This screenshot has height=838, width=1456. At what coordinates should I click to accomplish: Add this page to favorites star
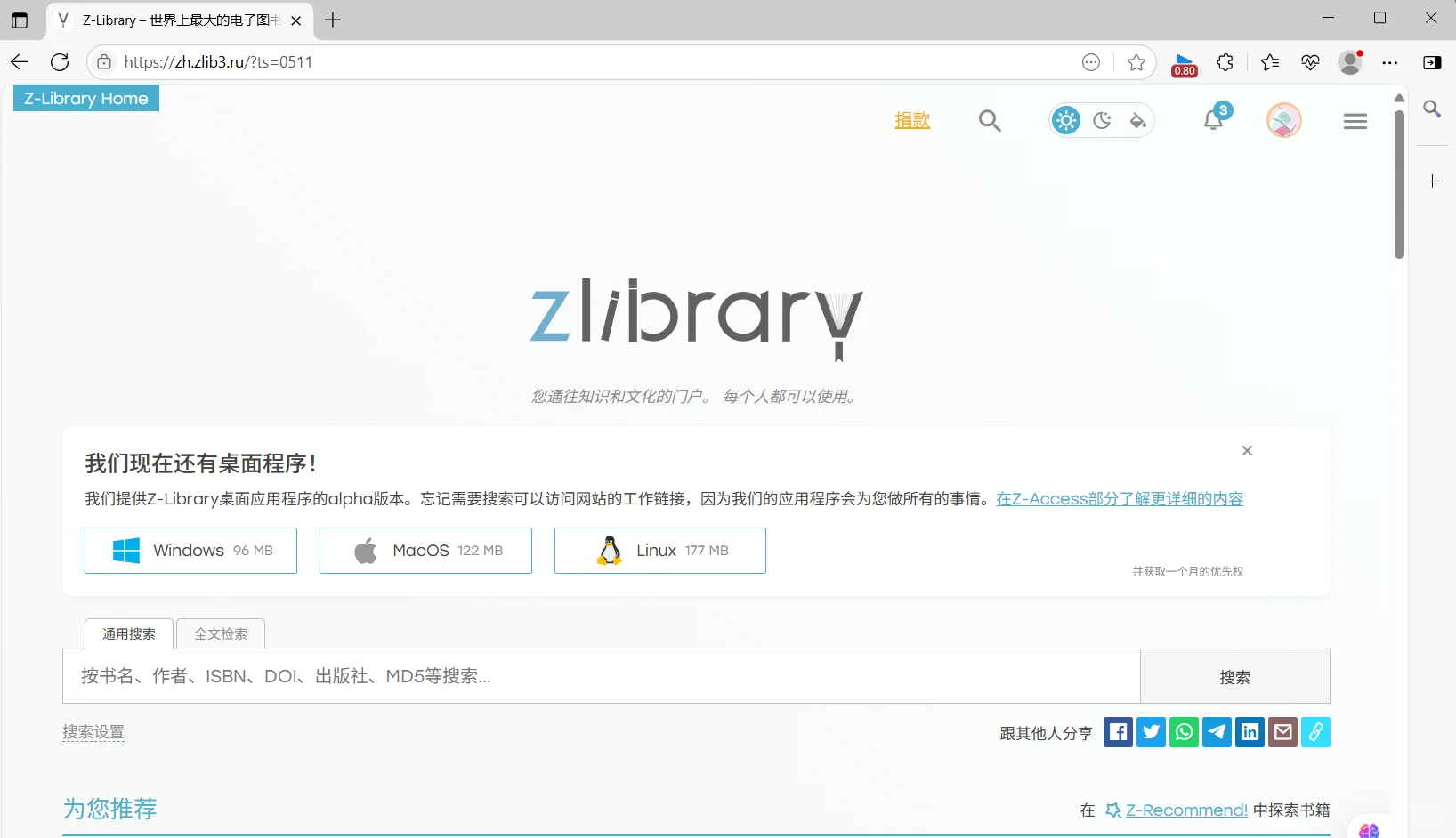1136,62
